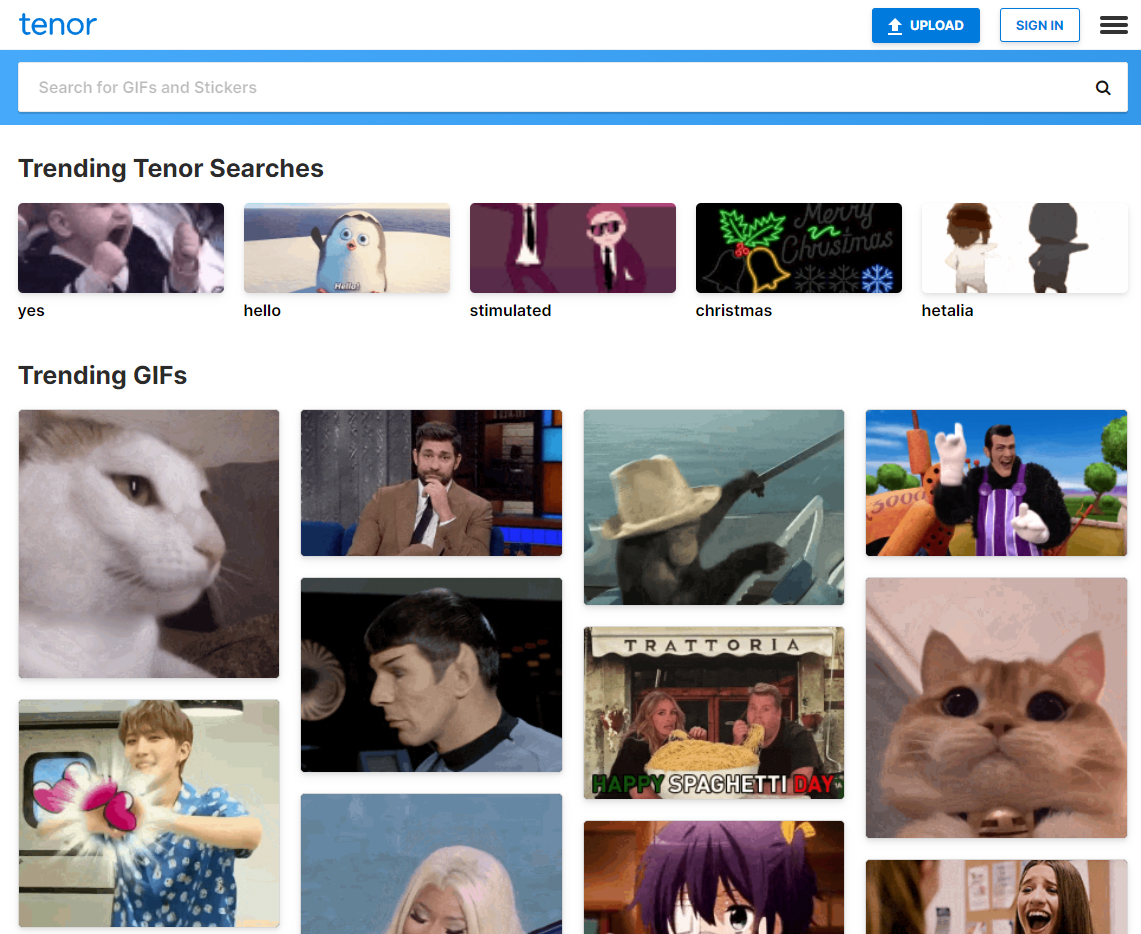This screenshot has width=1141, height=934.
Task: Open the man in brown suit thinking GIF
Action: (x=432, y=483)
